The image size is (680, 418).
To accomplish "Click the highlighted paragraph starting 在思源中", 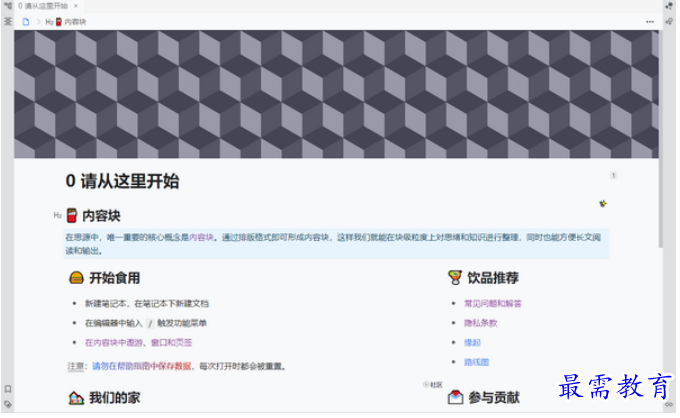I will point(337,245).
